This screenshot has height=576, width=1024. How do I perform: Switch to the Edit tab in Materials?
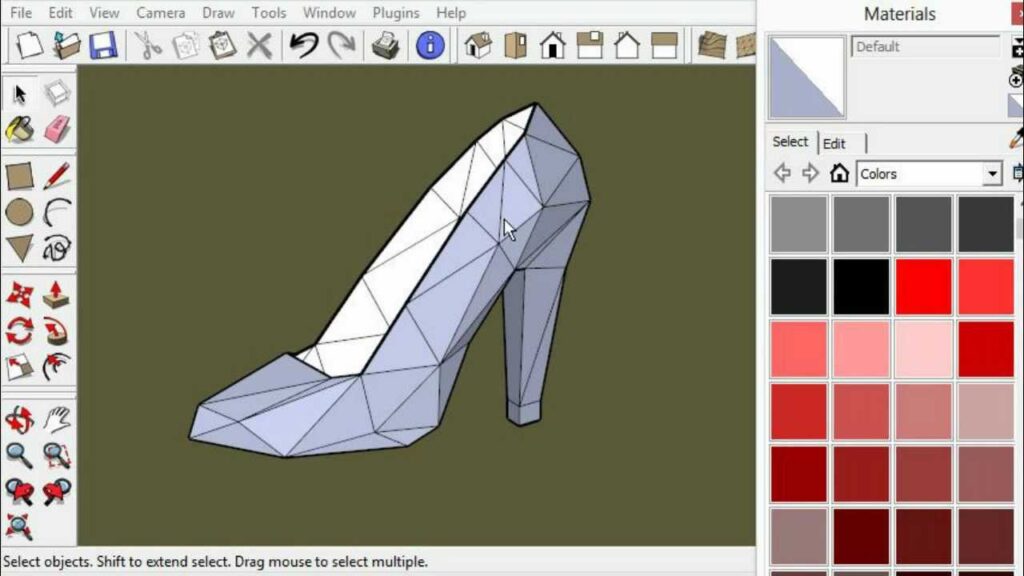(x=835, y=143)
